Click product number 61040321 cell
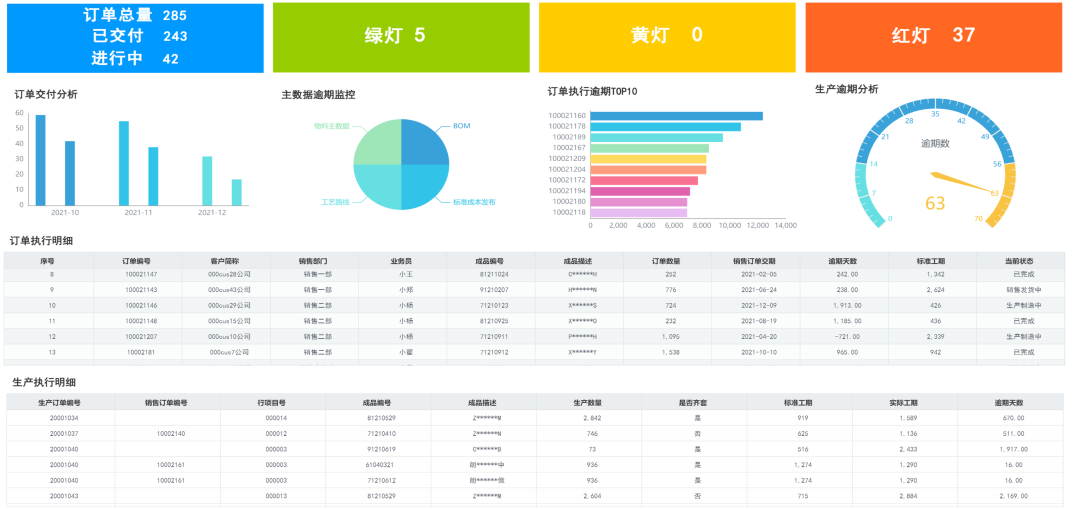The image size is (1080, 509). tap(381, 465)
